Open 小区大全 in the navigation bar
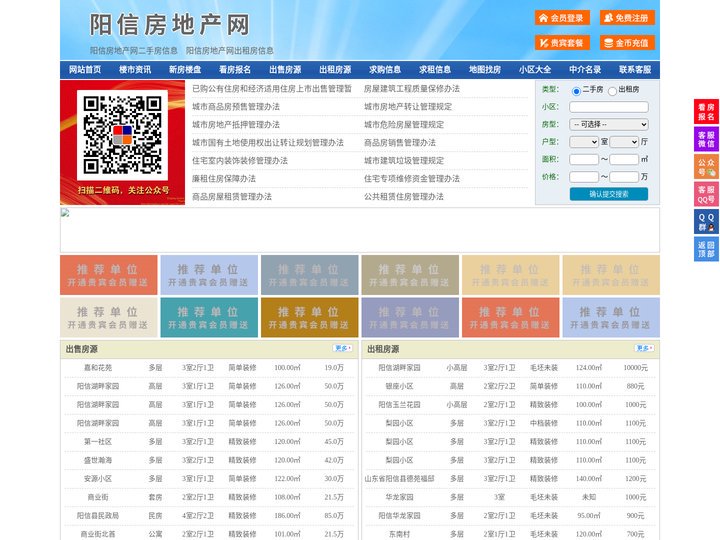This screenshot has height=540, width=720. 535,70
